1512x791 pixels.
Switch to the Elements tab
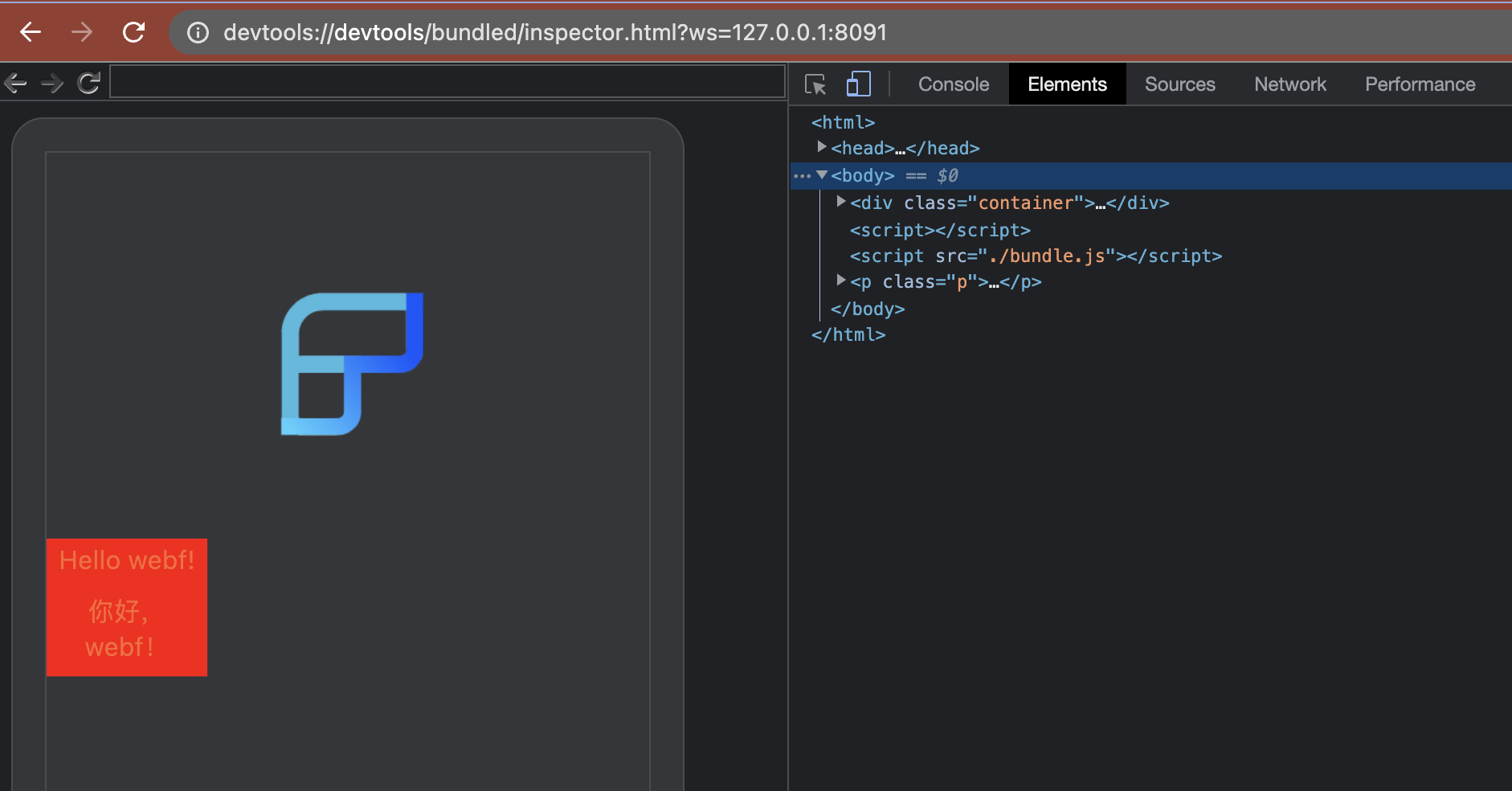(x=1067, y=84)
